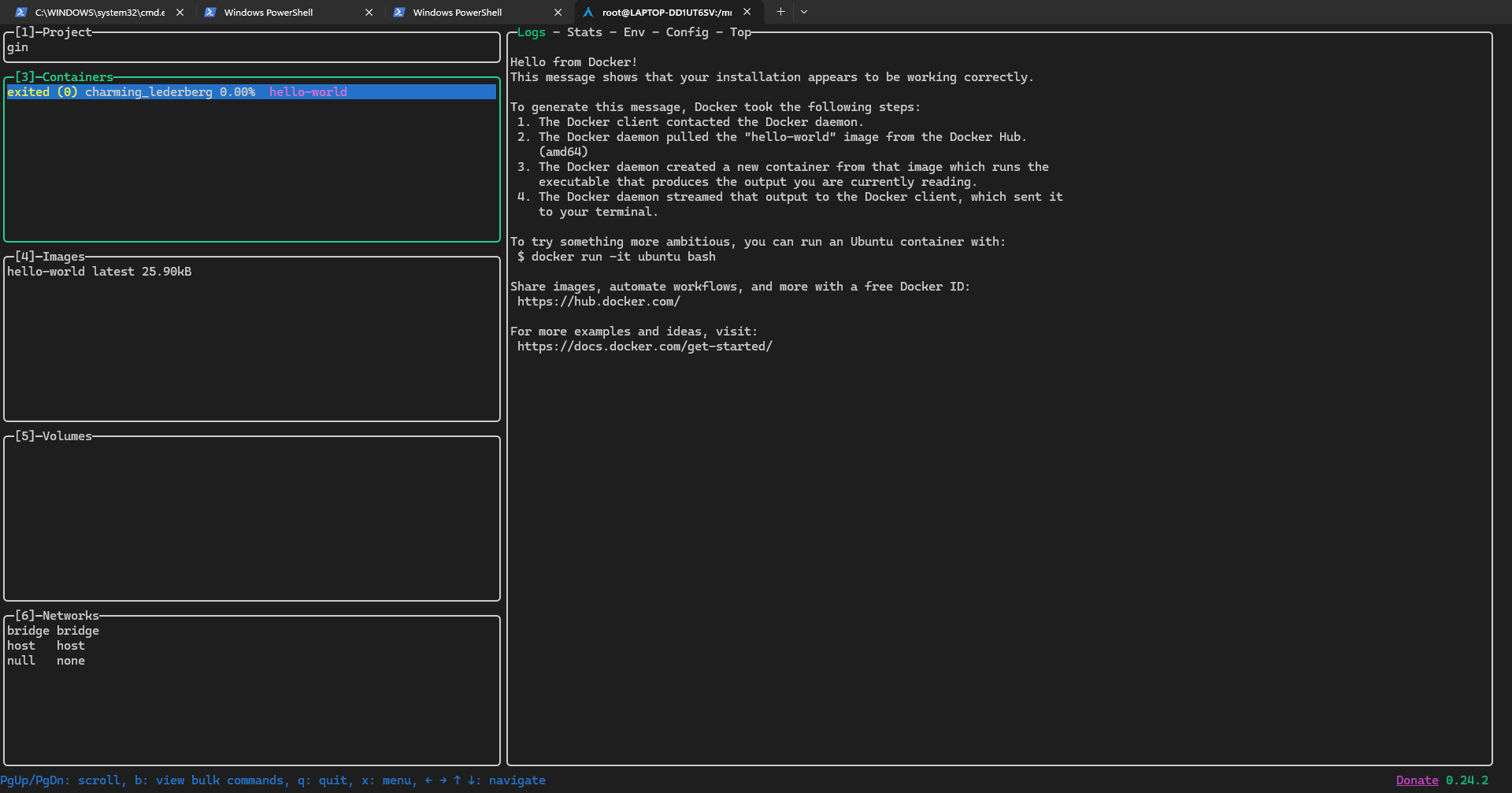Switch to the Stats tab in lazydocker
The image size is (1512, 793).
(584, 32)
